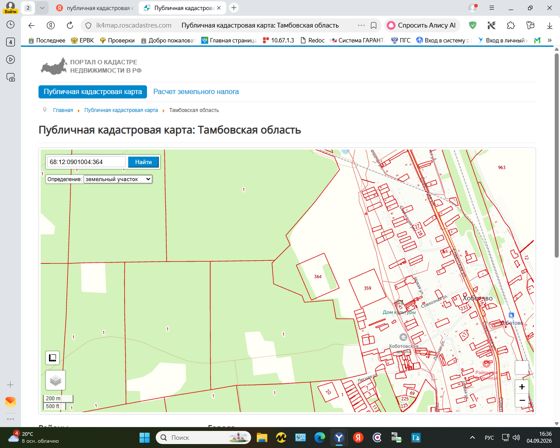The width and height of the screenshot is (560, 448).
Task: Click the page vertical scrollbar
Action: [x=556, y=154]
